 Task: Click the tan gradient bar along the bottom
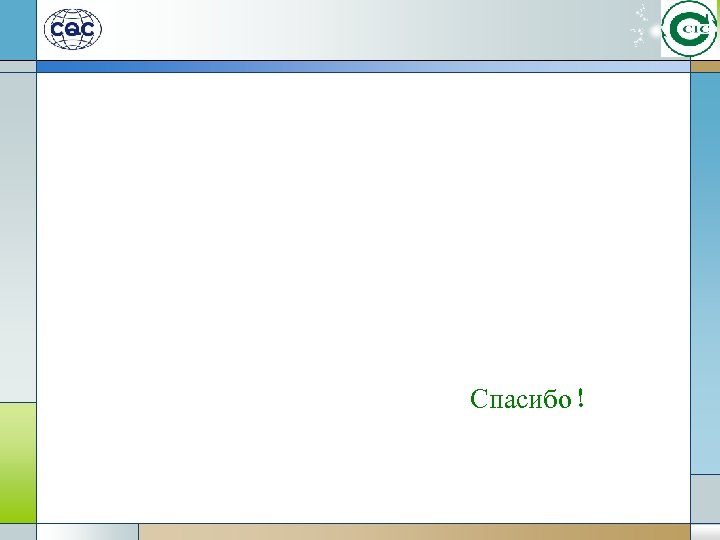tap(414, 532)
